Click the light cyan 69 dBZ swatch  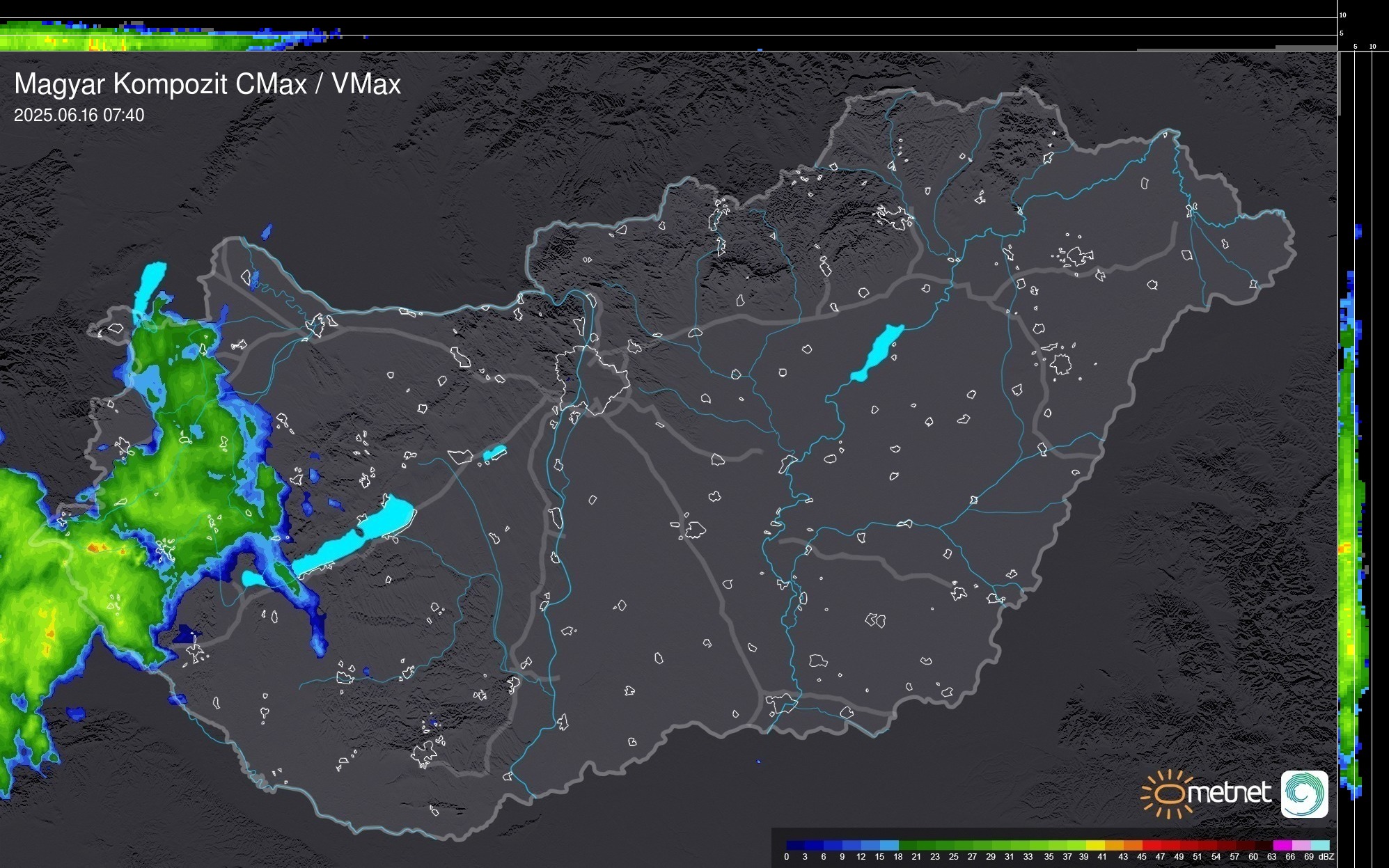(x=1320, y=846)
